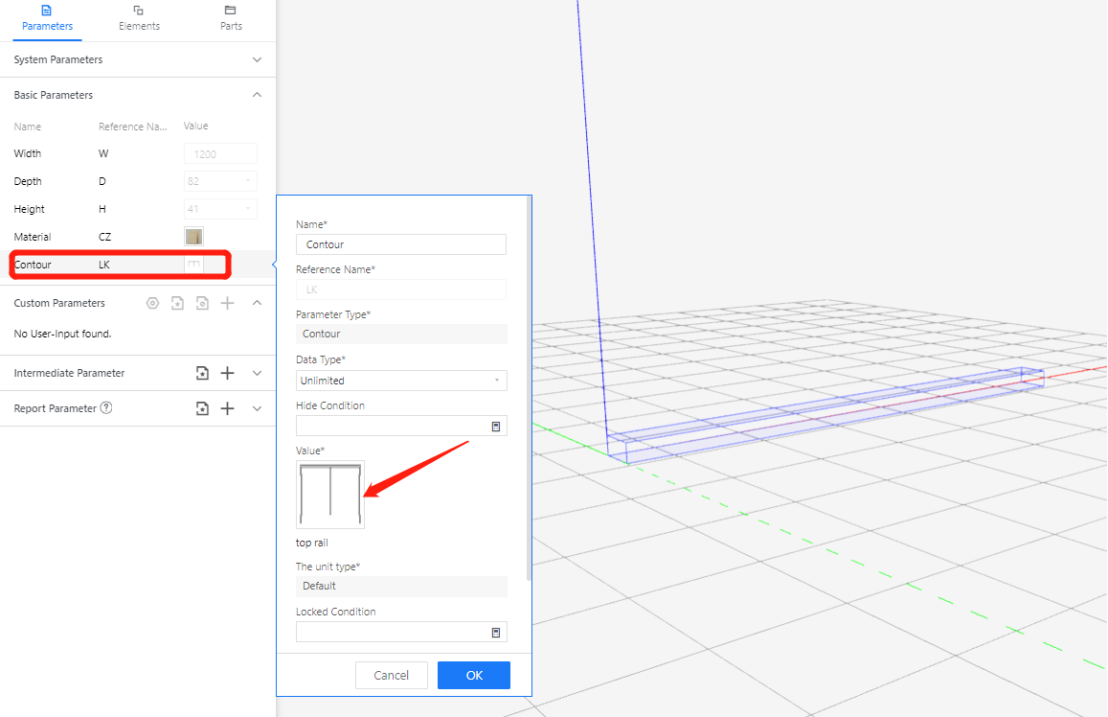Screen dimensions: 1108x717
Task: Click the top rail contour thumbnail
Action: coord(331,494)
